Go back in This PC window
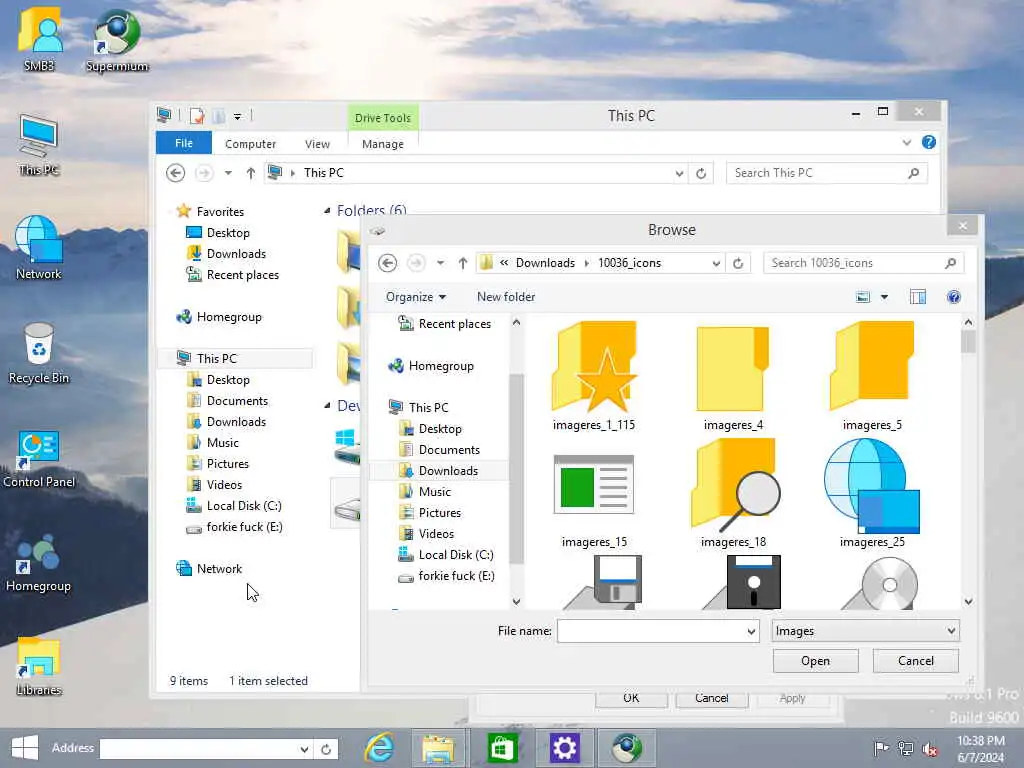 pyautogui.click(x=175, y=173)
